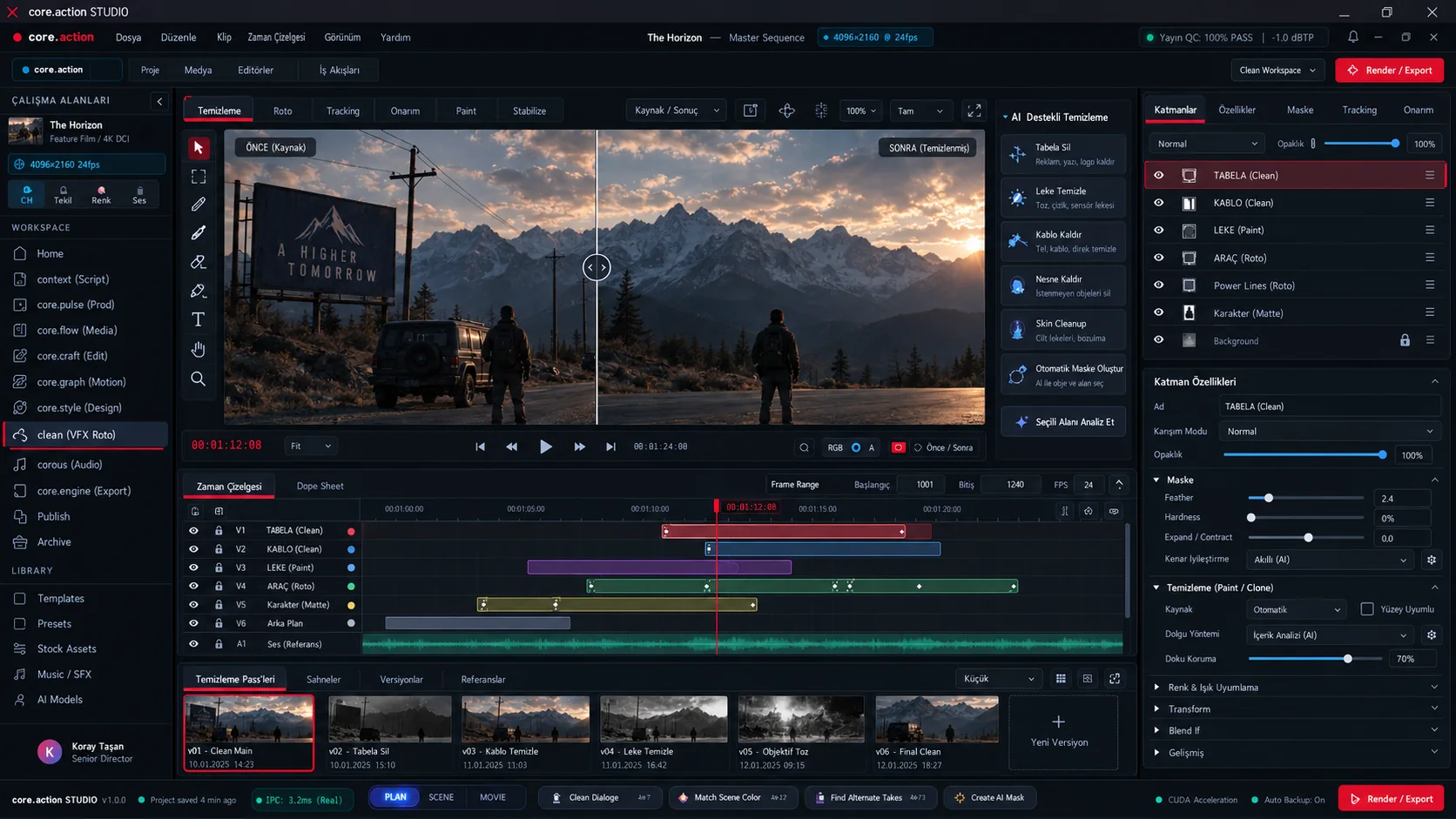This screenshot has height=819, width=1456.
Task: Open the Kaynak / Sonuç view dropdown
Action: [x=677, y=111]
